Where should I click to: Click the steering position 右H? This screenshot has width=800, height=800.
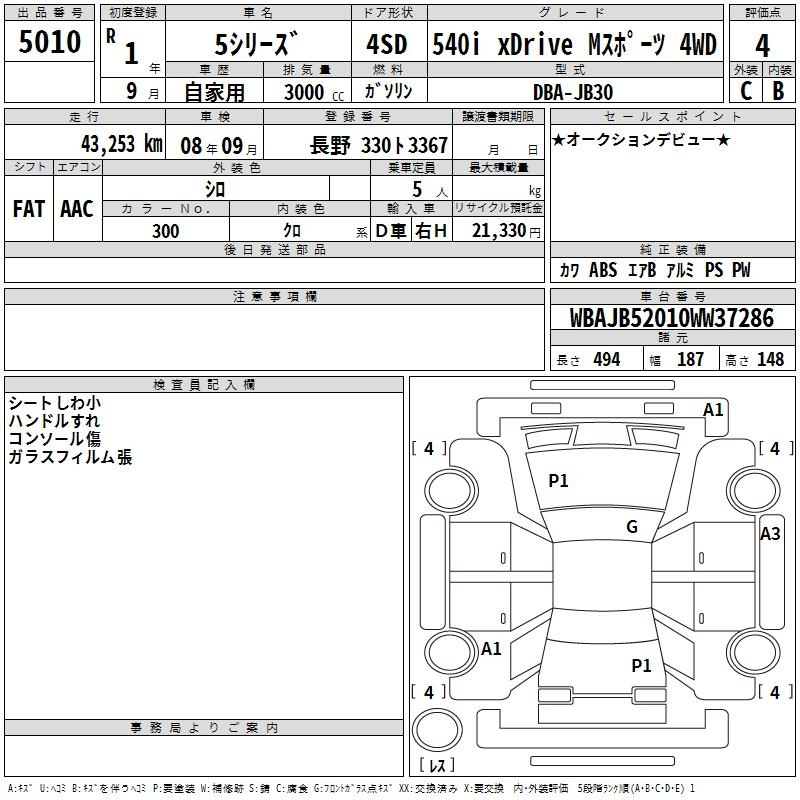tap(431, 231)
